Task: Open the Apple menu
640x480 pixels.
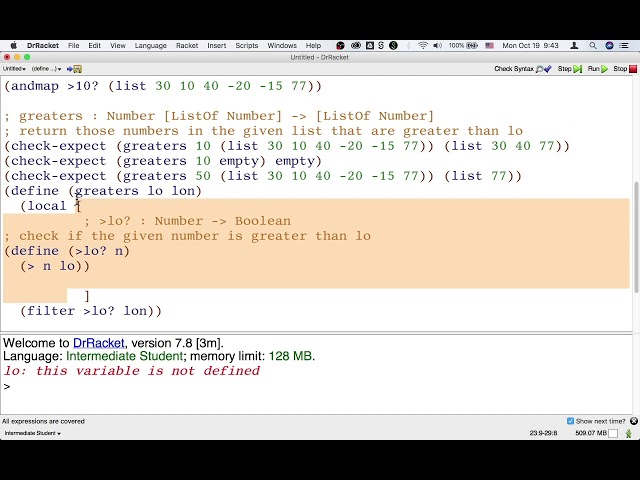Action: [13, 45]
